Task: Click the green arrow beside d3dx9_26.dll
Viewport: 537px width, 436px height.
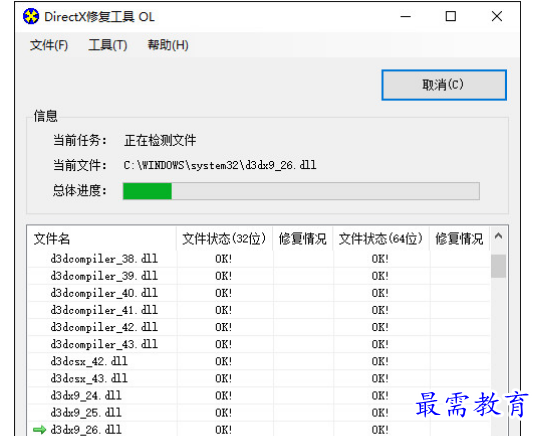Action: click(40, 429)
